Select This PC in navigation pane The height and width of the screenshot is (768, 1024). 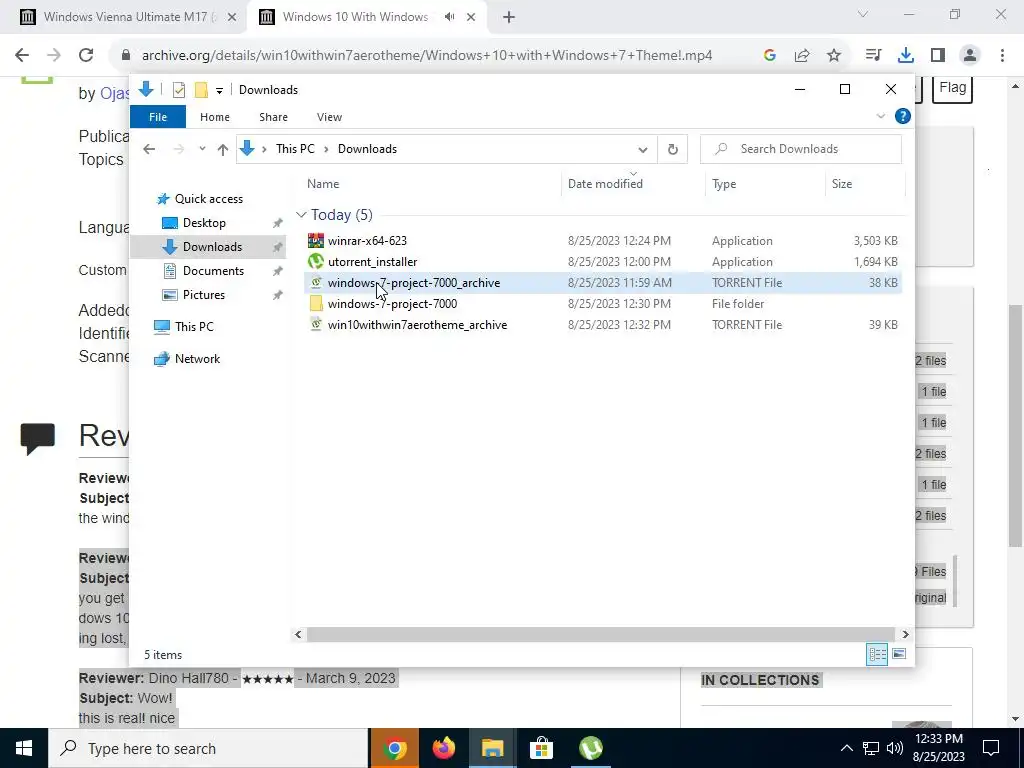(194, 327)
